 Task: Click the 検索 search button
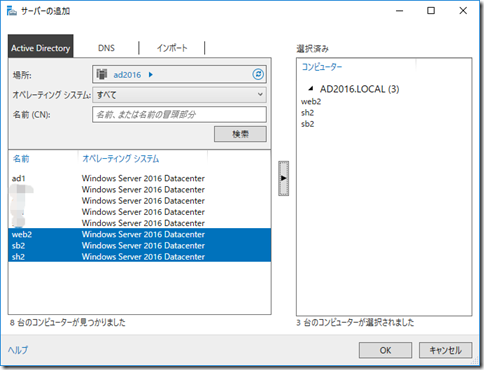pos(240,134)
